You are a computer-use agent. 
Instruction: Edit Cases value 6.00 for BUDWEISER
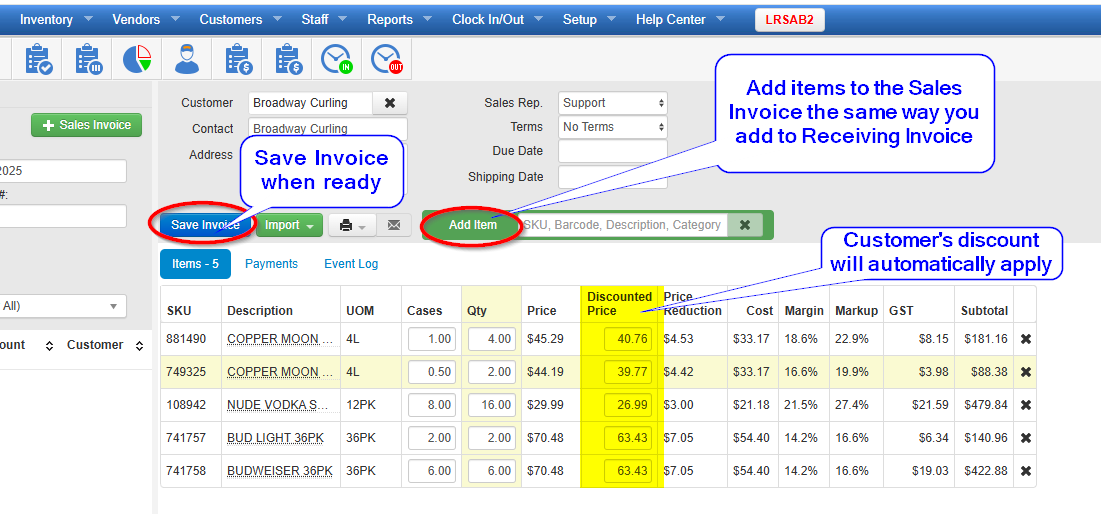click(432, 471)
